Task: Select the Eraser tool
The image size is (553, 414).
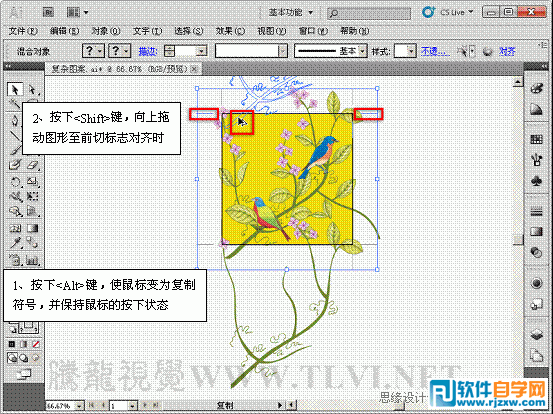Action: (33, 165)
